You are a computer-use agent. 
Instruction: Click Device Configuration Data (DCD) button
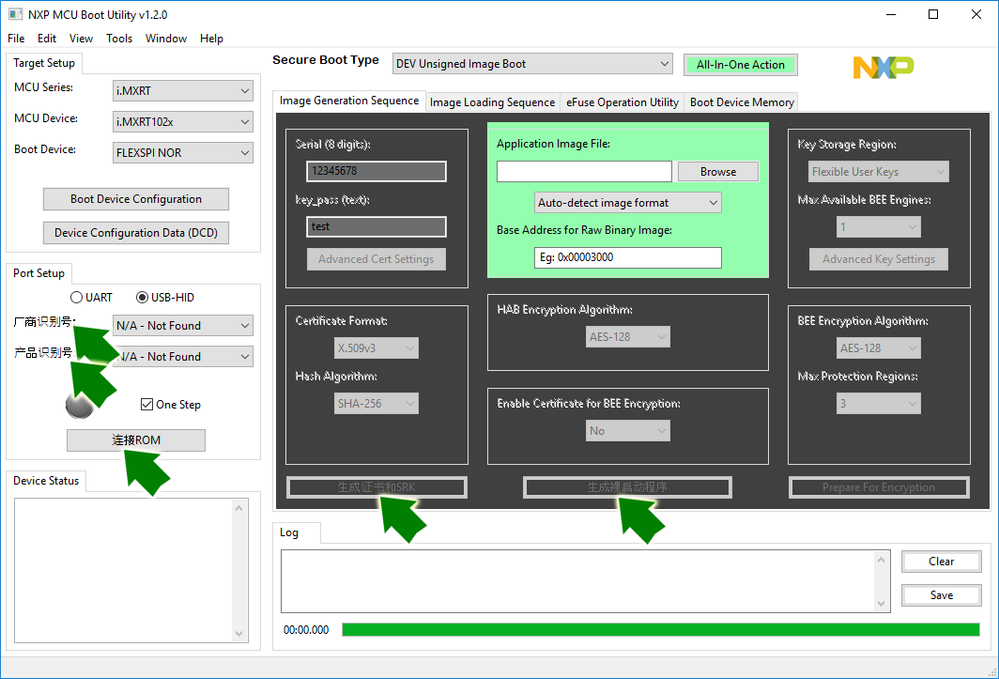pos(136,232)
